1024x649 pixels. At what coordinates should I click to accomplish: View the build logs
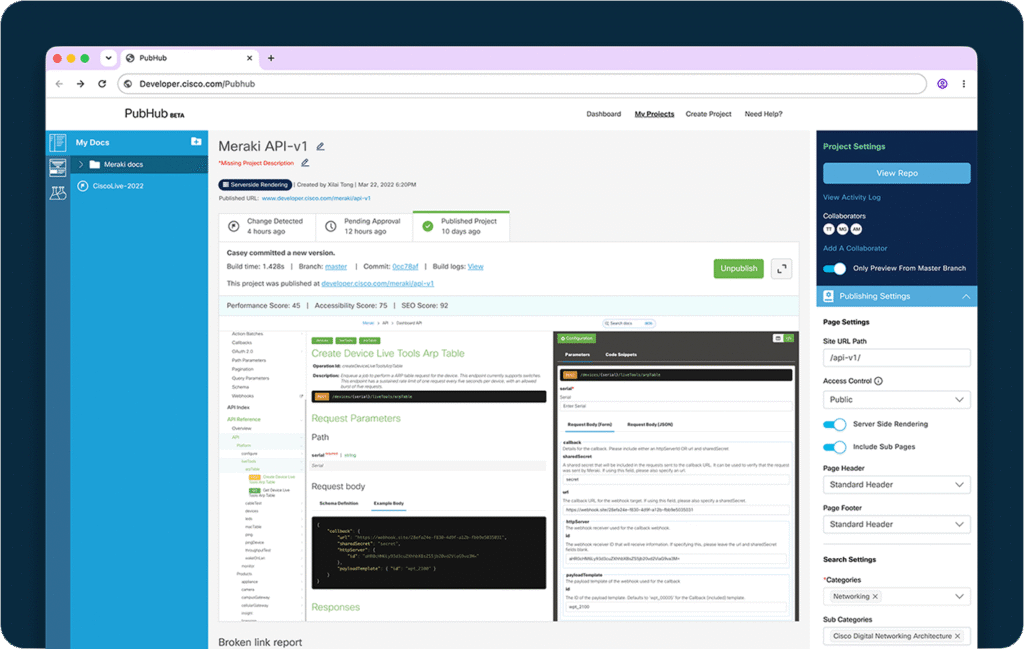475,266
